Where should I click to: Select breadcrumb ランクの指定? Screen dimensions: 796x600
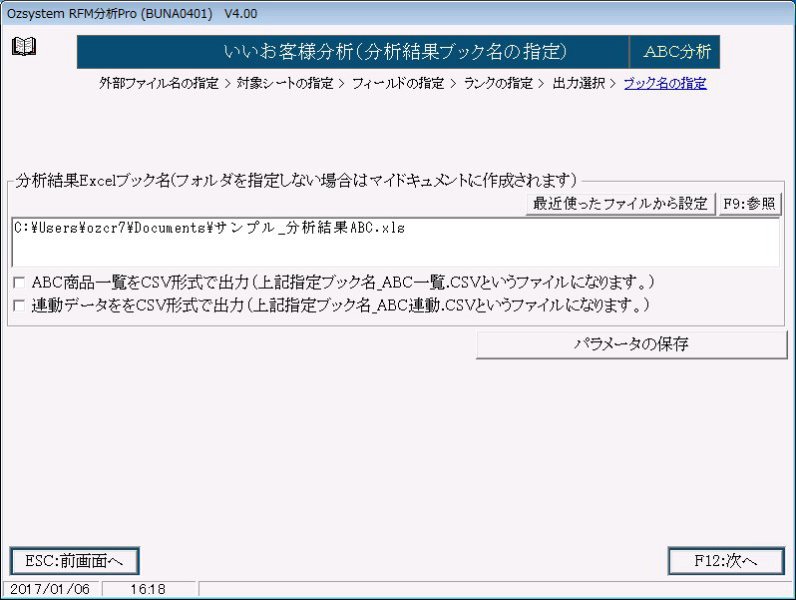coord(498,83)
